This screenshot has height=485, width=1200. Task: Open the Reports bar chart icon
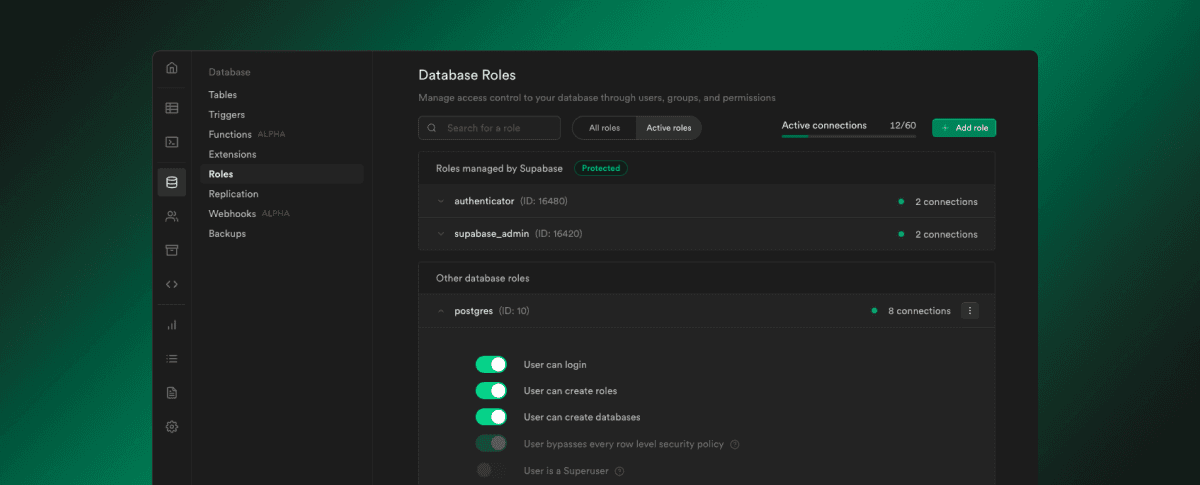171,325
